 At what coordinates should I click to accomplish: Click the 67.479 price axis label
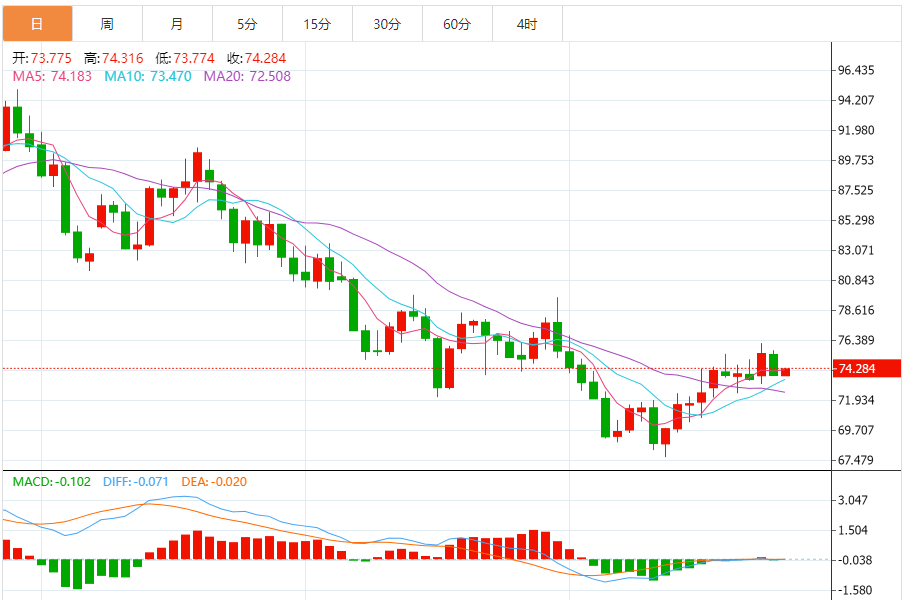pyautogui.click(x=856, y=460)
